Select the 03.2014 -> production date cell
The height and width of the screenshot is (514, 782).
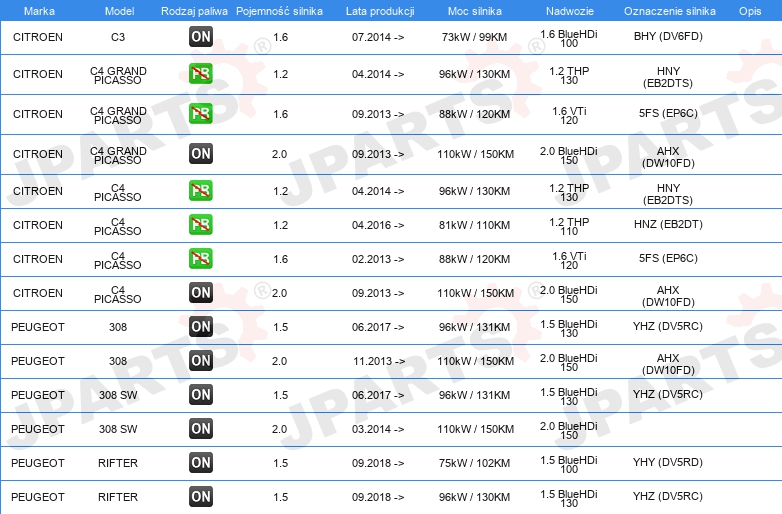coord(378,429)
